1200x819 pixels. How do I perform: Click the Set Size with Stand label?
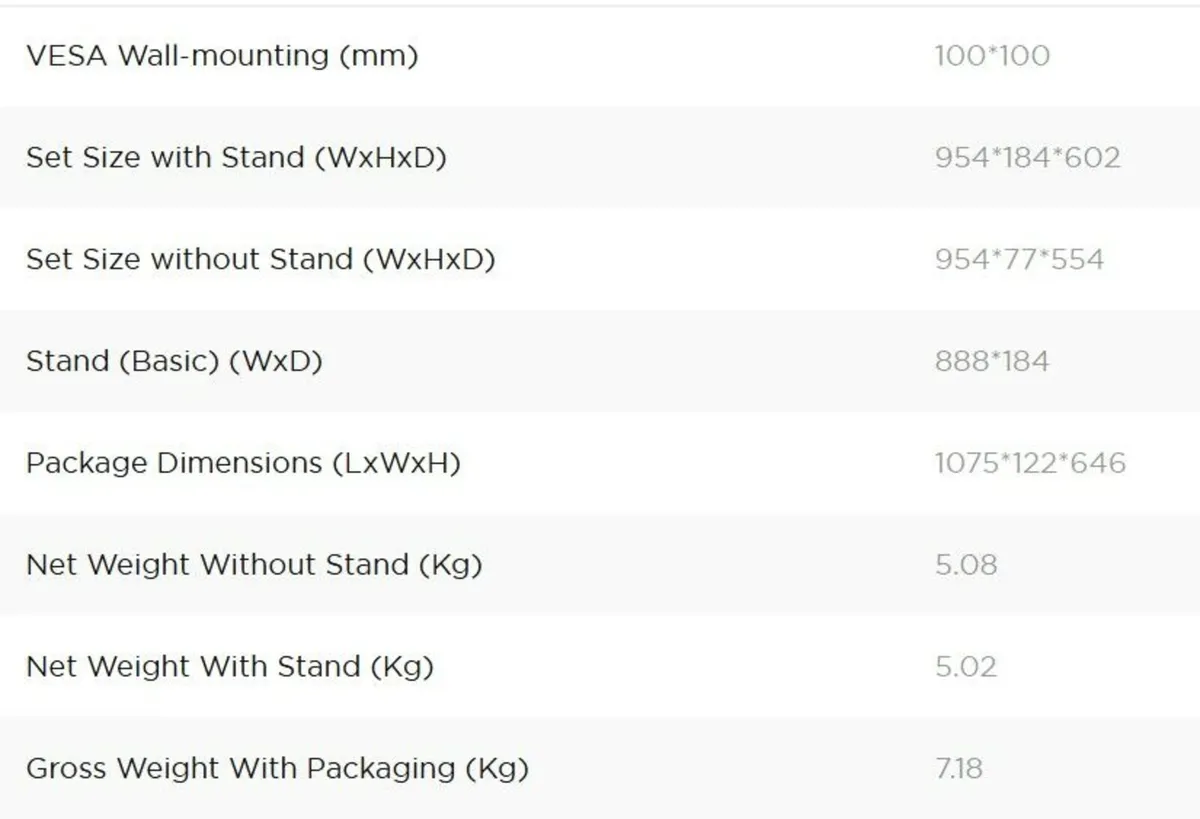click(236, 157)
